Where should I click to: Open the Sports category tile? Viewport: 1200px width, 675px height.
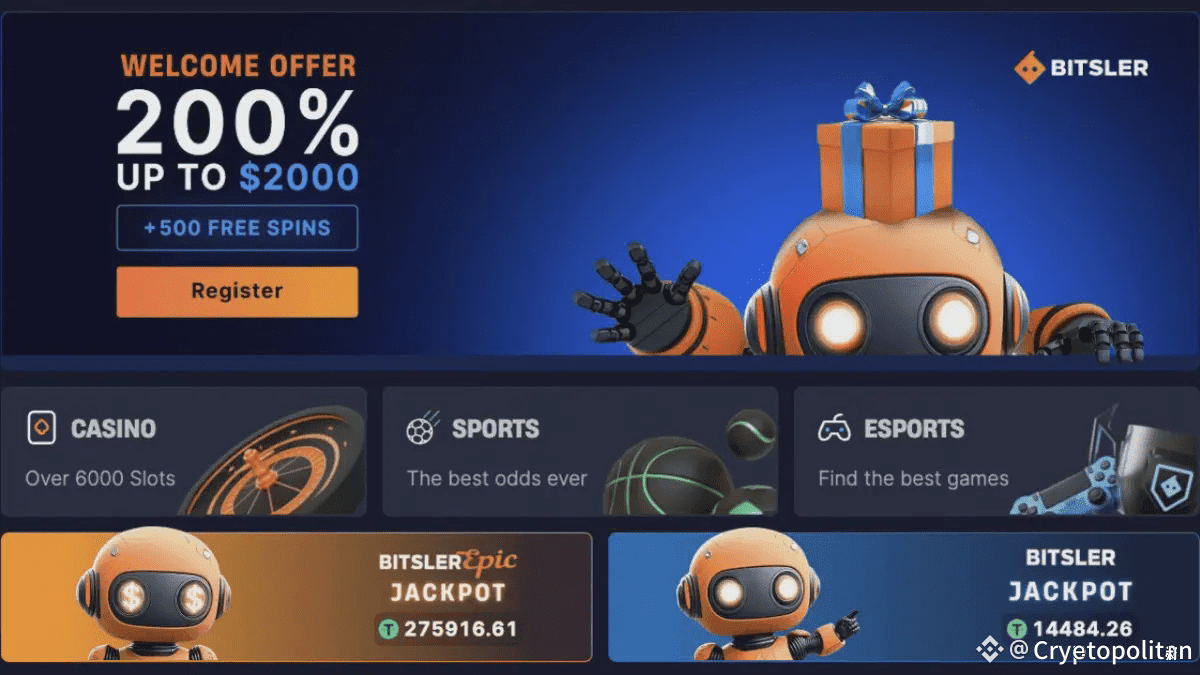coord(580,451)
